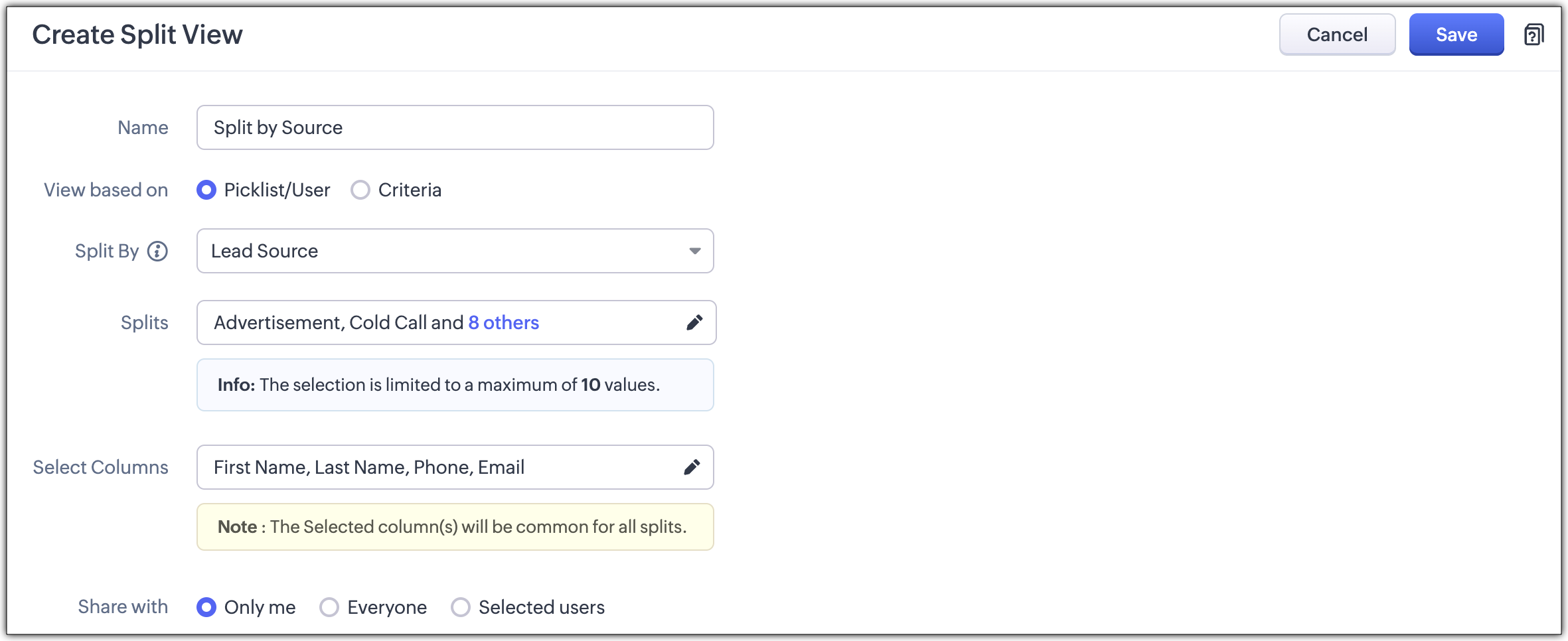Save the split view
The image size is (1568, 641).
coord(1456,35)
